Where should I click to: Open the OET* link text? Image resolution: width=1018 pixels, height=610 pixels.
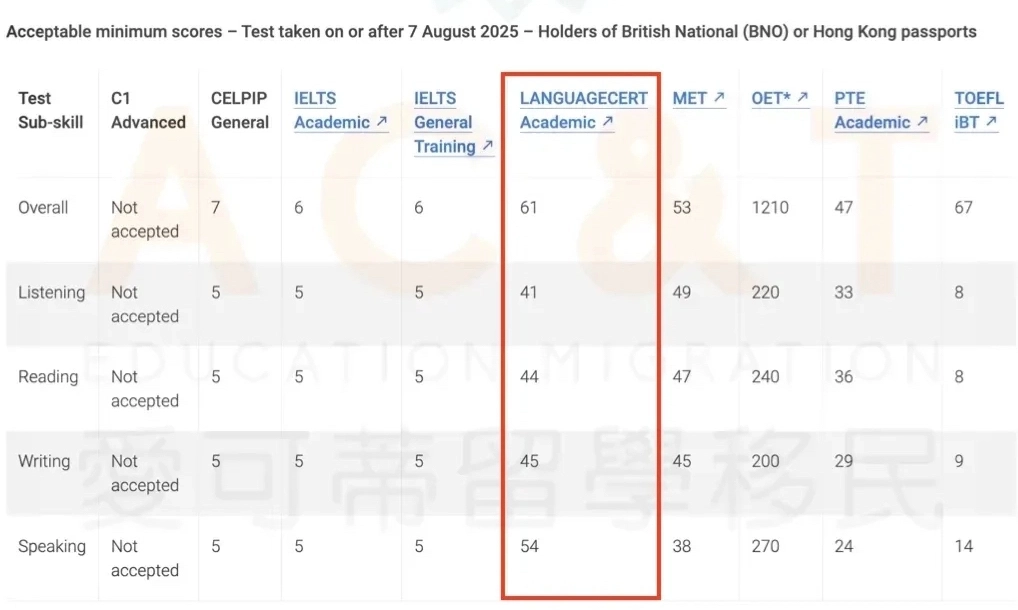coord(772,98)
